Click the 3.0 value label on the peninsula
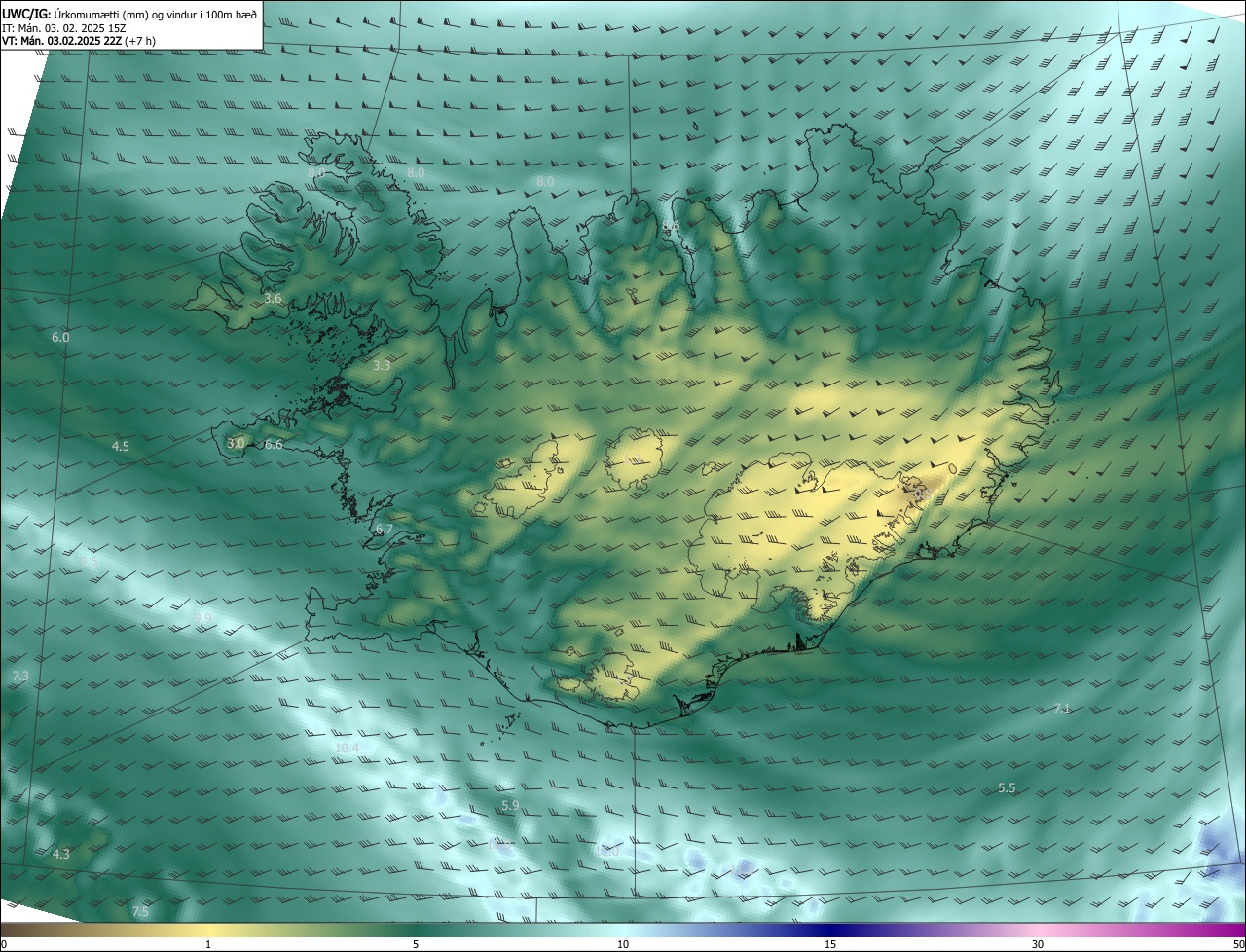 click(x=236, y=444)
